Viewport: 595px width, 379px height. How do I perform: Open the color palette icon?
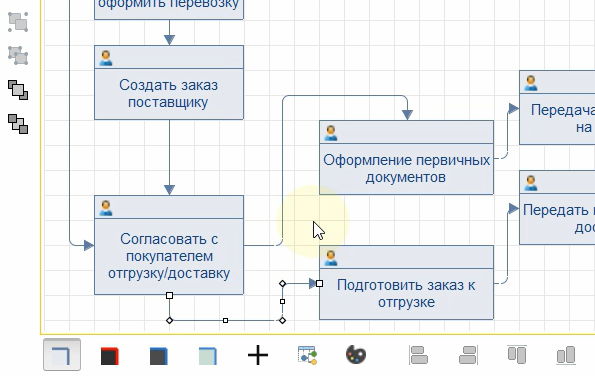coord(356,355)
